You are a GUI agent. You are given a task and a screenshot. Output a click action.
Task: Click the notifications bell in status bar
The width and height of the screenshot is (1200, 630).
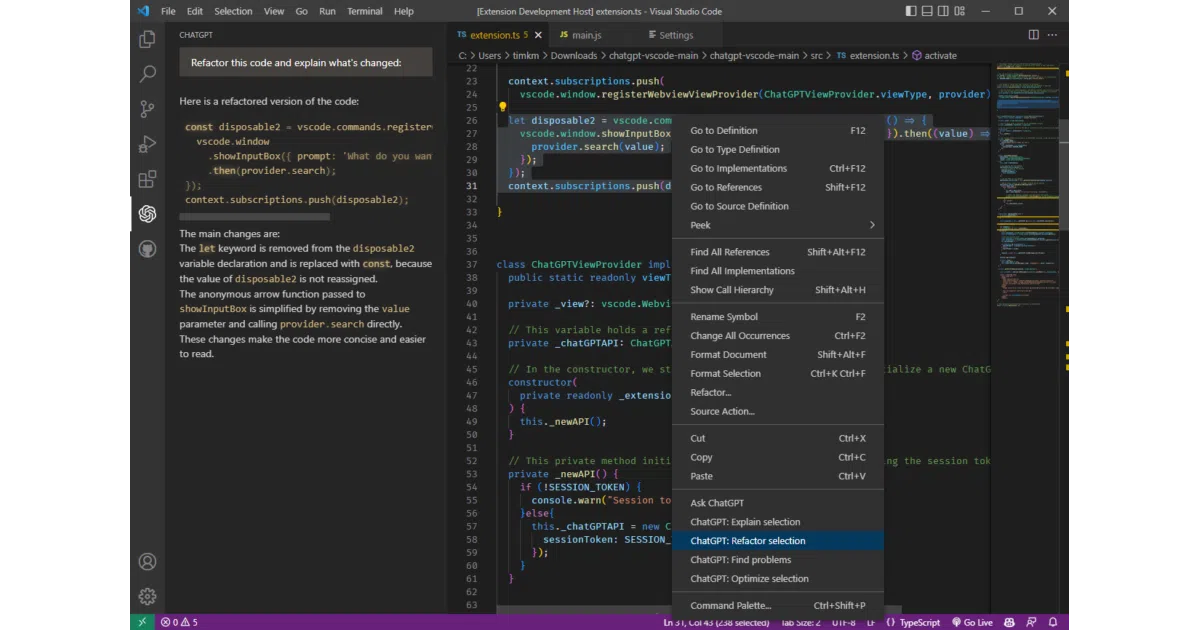click(x=1053, y=622)
